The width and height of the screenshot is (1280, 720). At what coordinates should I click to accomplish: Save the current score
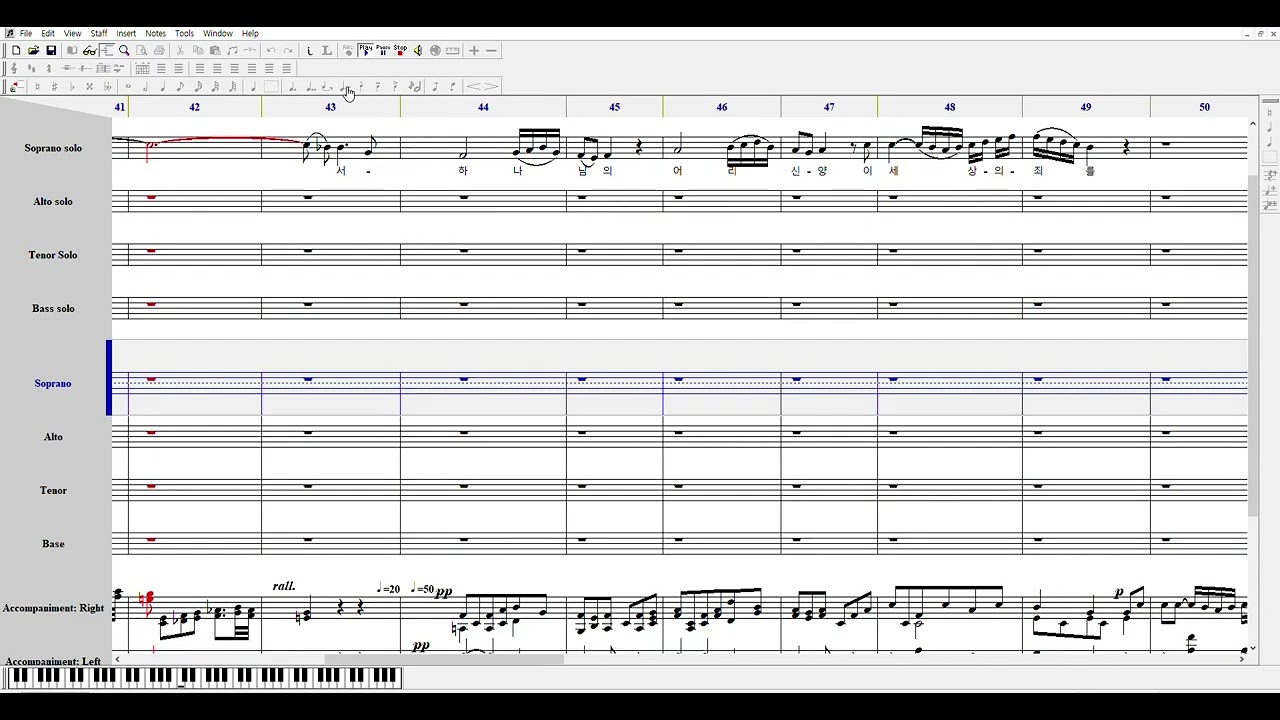tap(51, 50)
